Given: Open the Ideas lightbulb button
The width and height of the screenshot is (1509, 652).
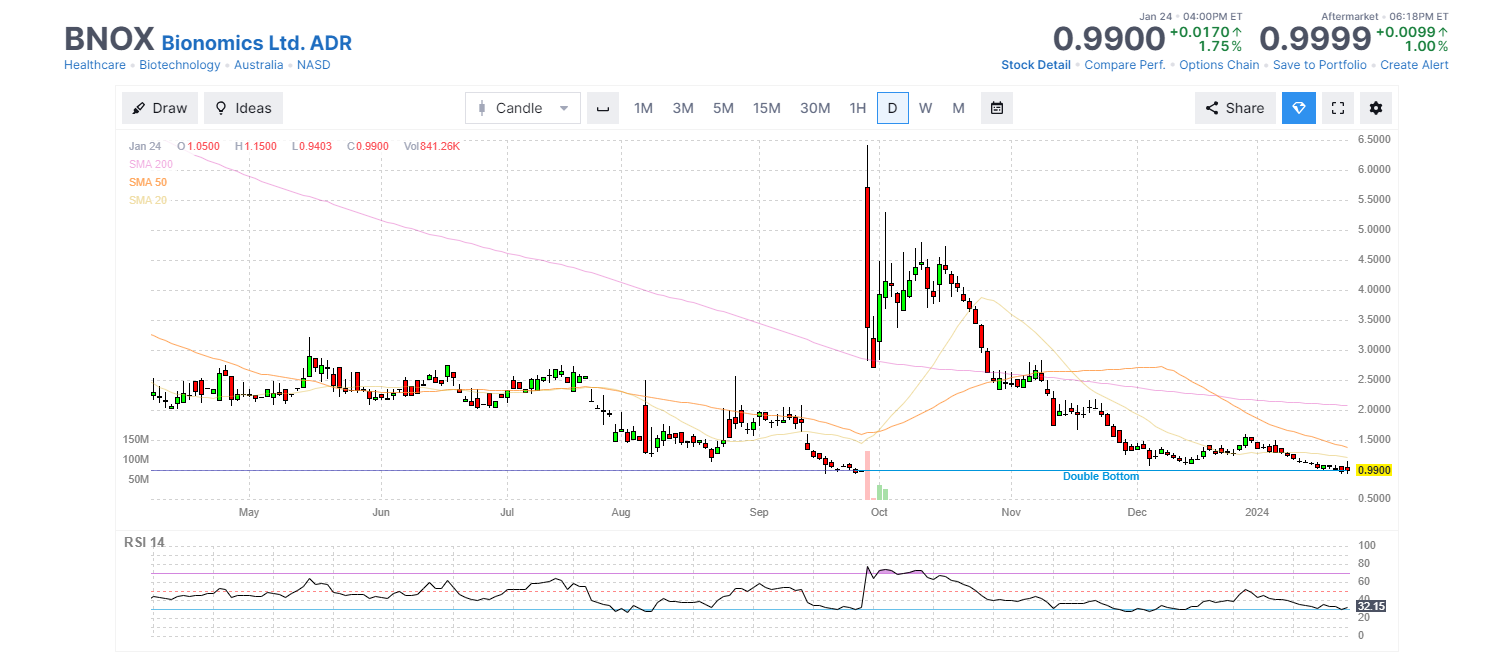Looking at the screenshot, I should point(243,108).
